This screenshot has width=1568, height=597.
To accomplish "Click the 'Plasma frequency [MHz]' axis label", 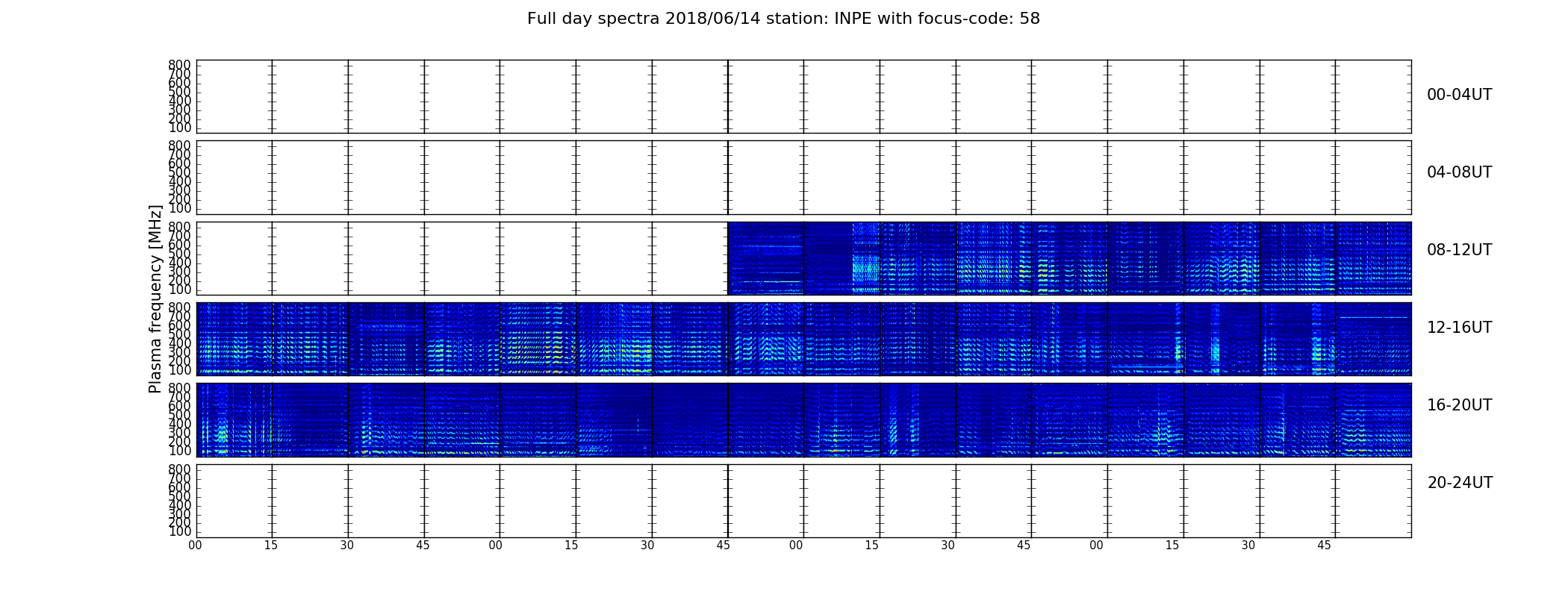I will tap(155, 298).
